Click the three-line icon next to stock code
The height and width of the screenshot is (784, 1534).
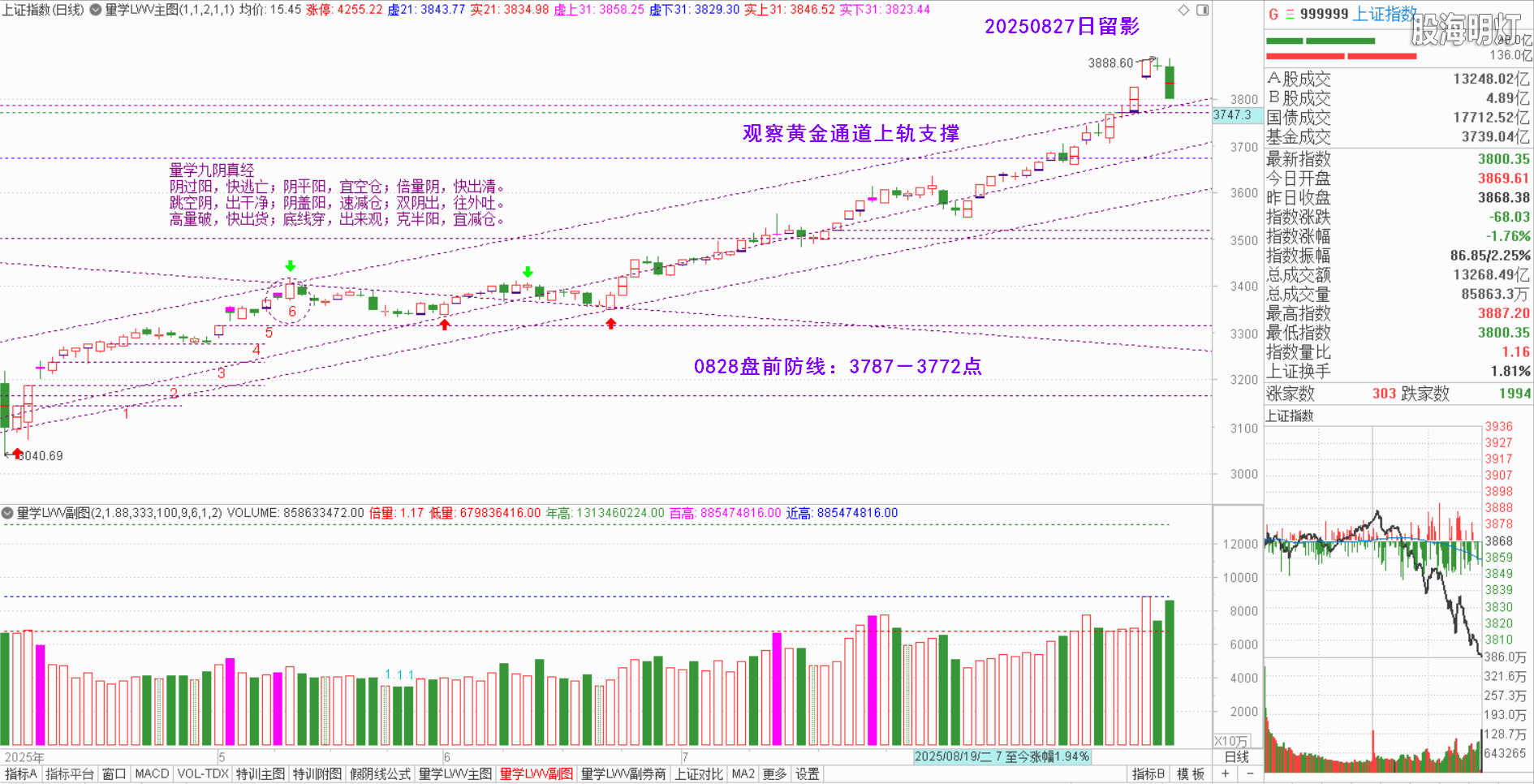1290,14
